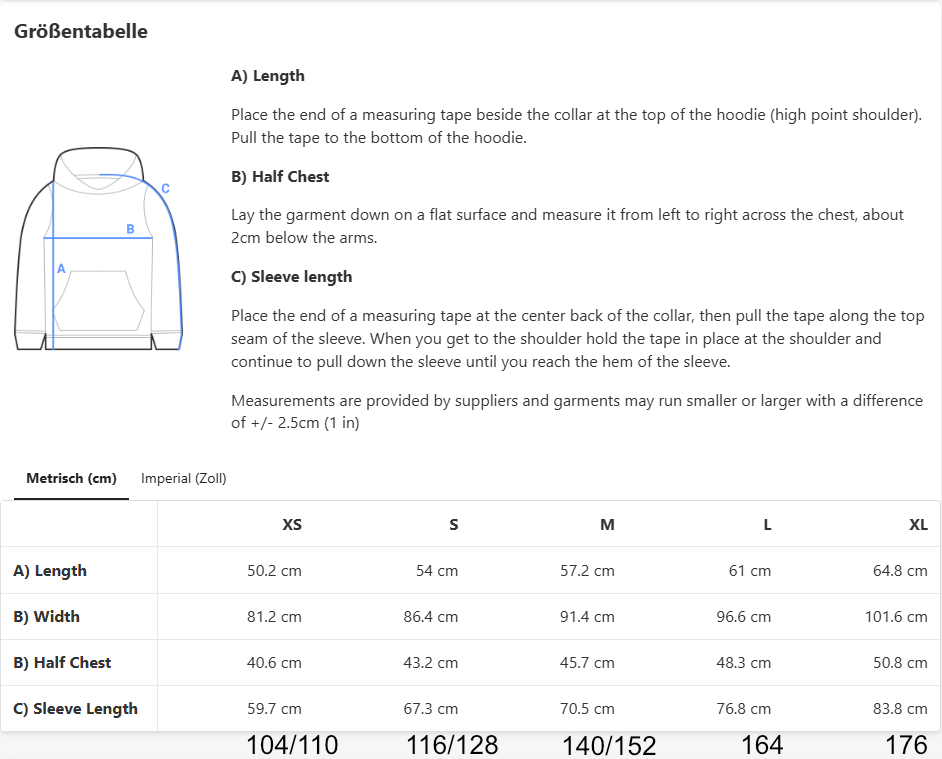Click the Größentabelle heading

[81, 31]
